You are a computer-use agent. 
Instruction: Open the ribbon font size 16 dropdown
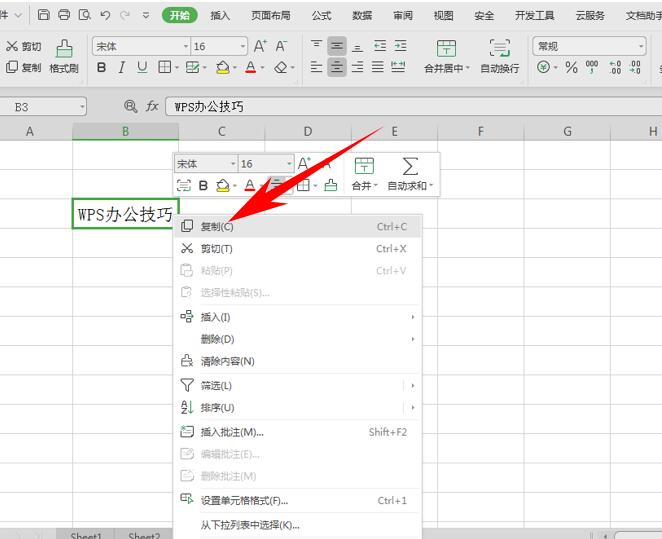(x=243, y=46)
